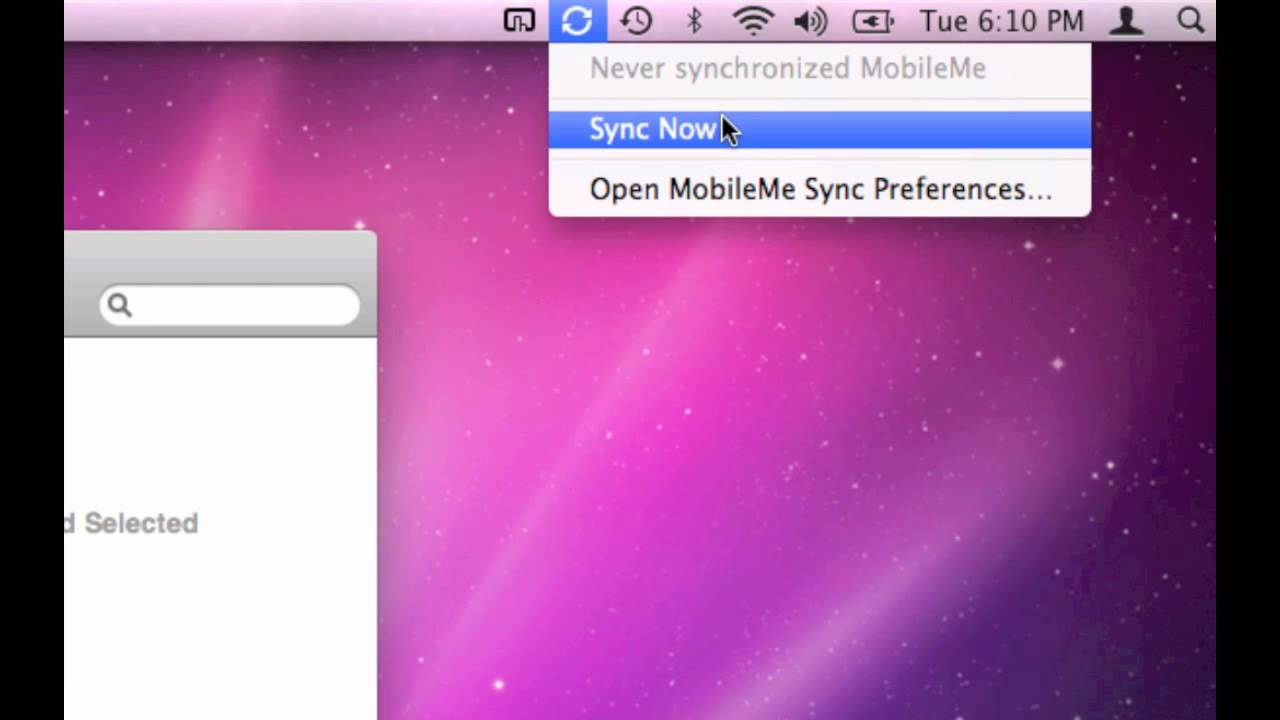Click the magnifier icon inside search field
This screenshot has height=720, width=1280.
point(119,305)
